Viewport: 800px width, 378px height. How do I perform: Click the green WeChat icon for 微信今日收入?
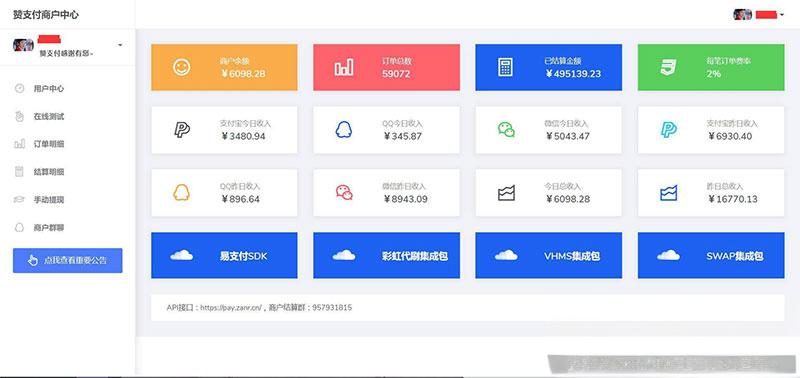[506, 130]
